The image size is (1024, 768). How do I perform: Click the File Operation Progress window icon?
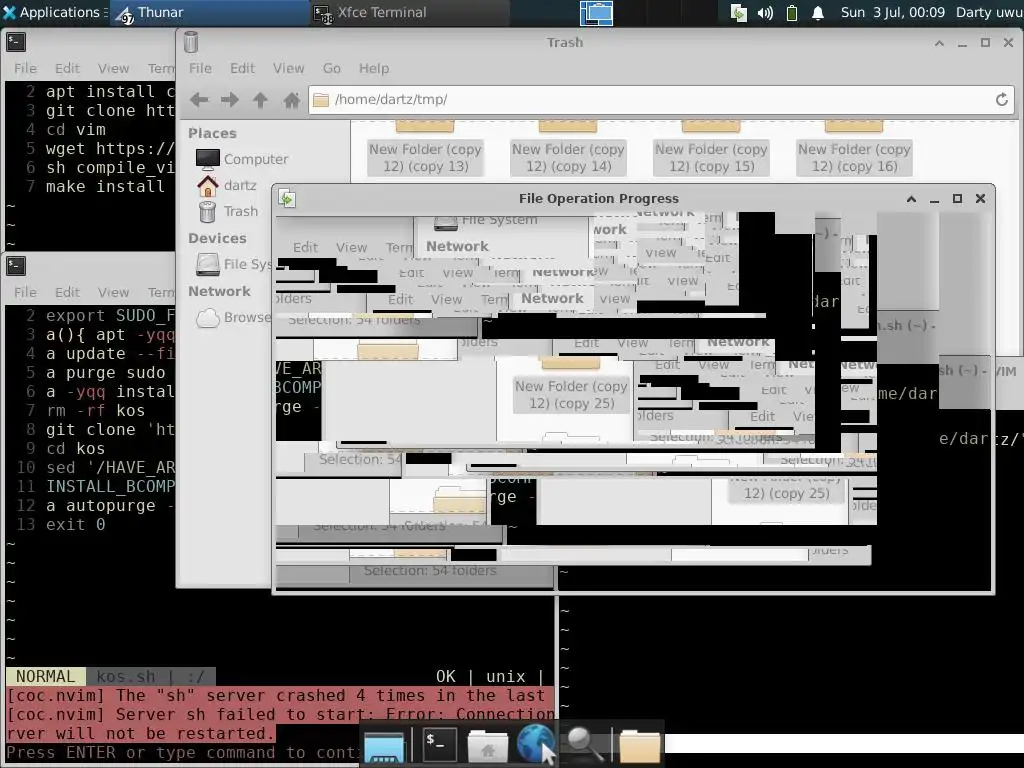[x=287, y=199]
